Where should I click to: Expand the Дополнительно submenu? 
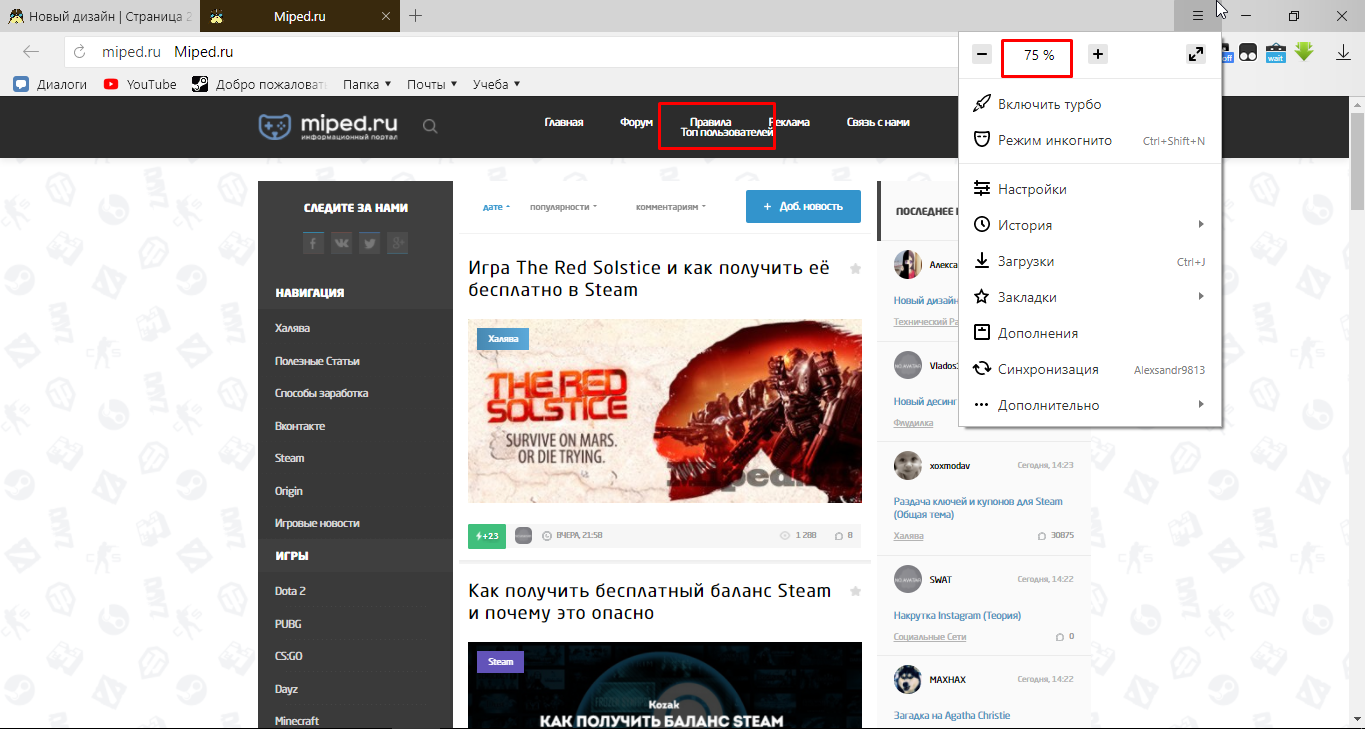1090,405
